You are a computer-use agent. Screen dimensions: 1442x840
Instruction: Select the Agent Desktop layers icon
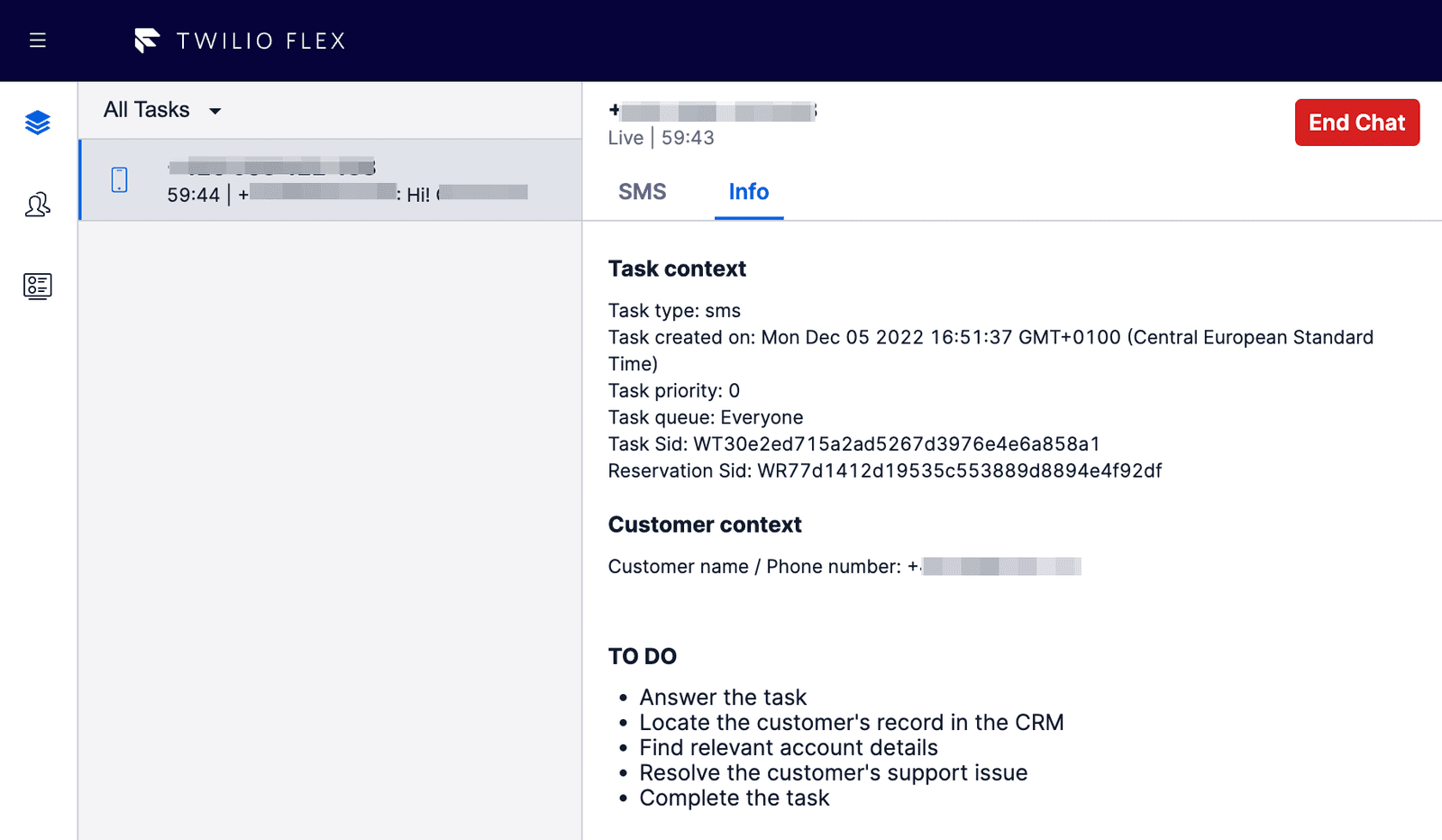coord(37,123)
